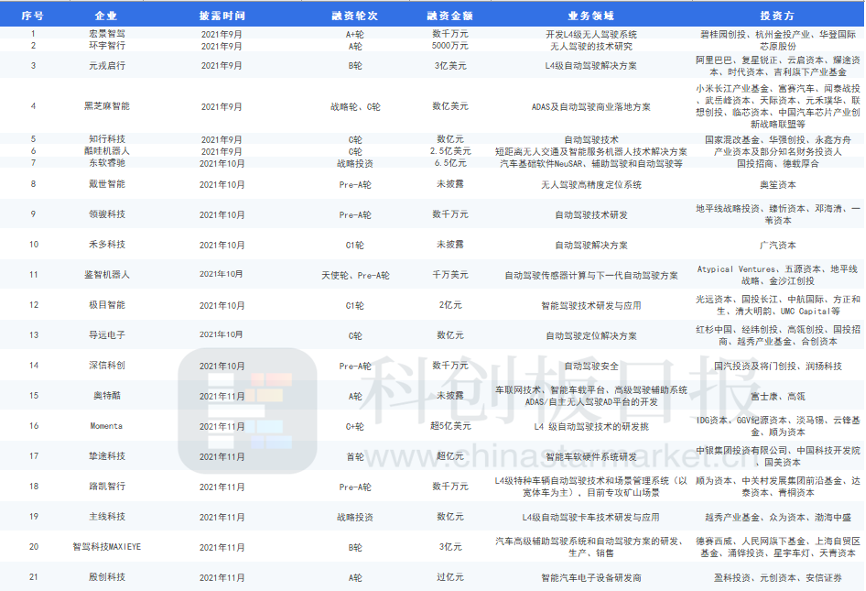Select company cell 殷创科技
The width and height of the screenshot is (866, 591).
point(107,577)
